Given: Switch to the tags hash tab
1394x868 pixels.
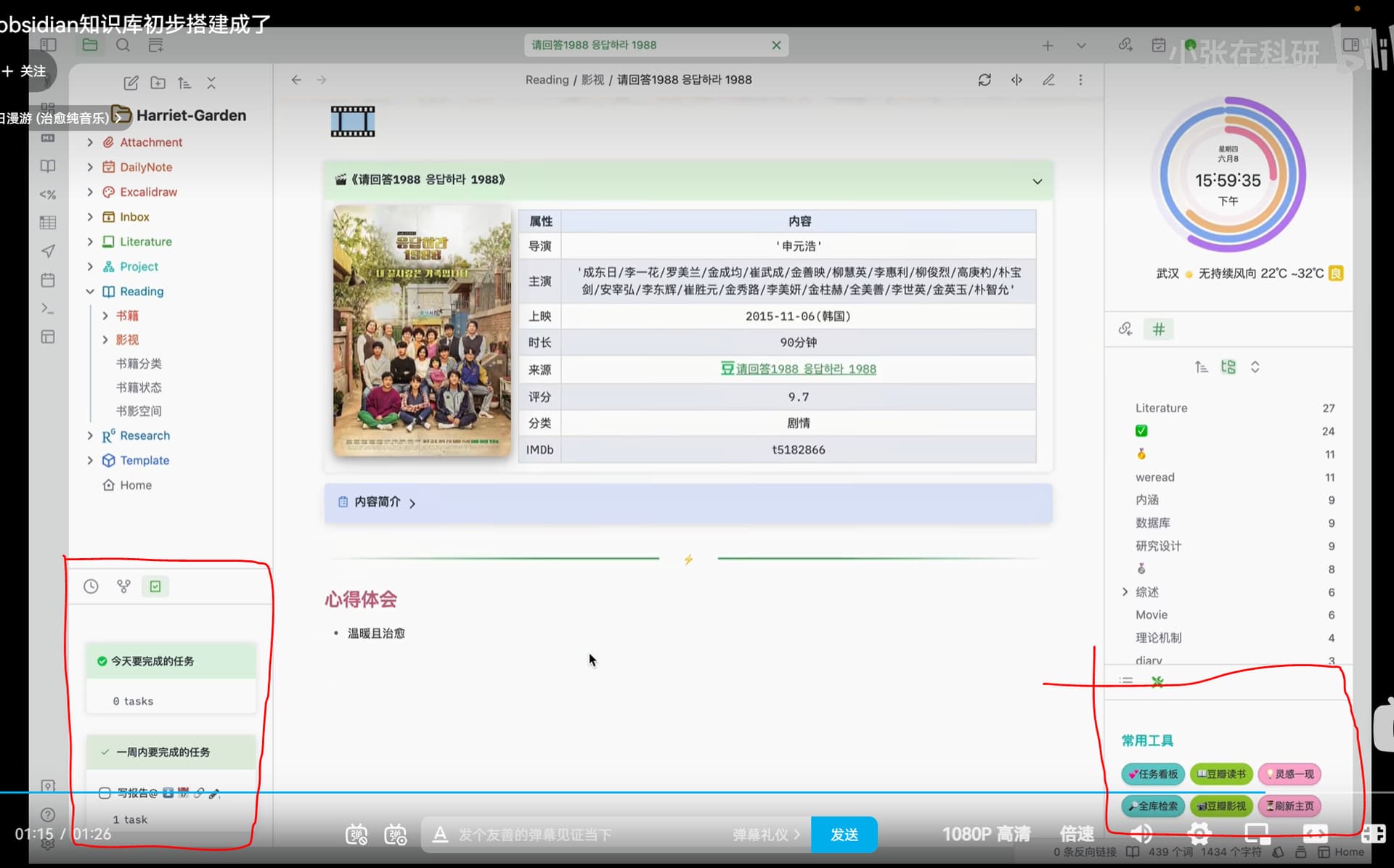Looking at the screenshot, I should 1159,329.
